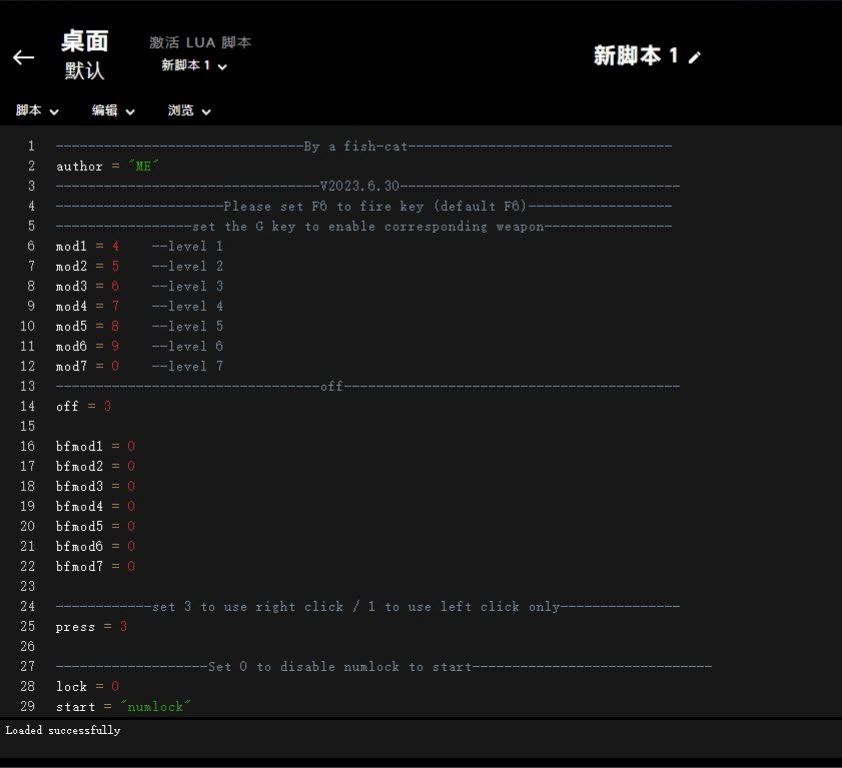Click the line 'bfmod1 = 0'
This screenshot has width=842, height=768.
coord(96,446)
